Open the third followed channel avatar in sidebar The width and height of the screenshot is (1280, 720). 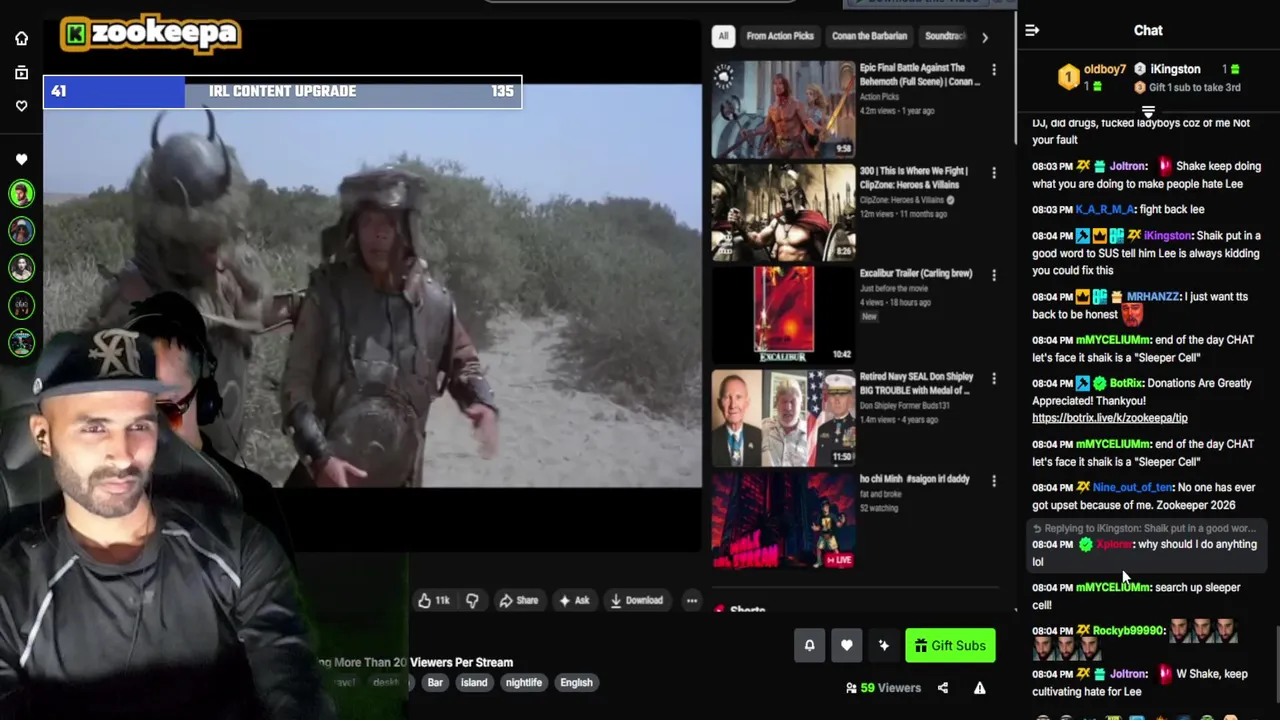point(21,268)
